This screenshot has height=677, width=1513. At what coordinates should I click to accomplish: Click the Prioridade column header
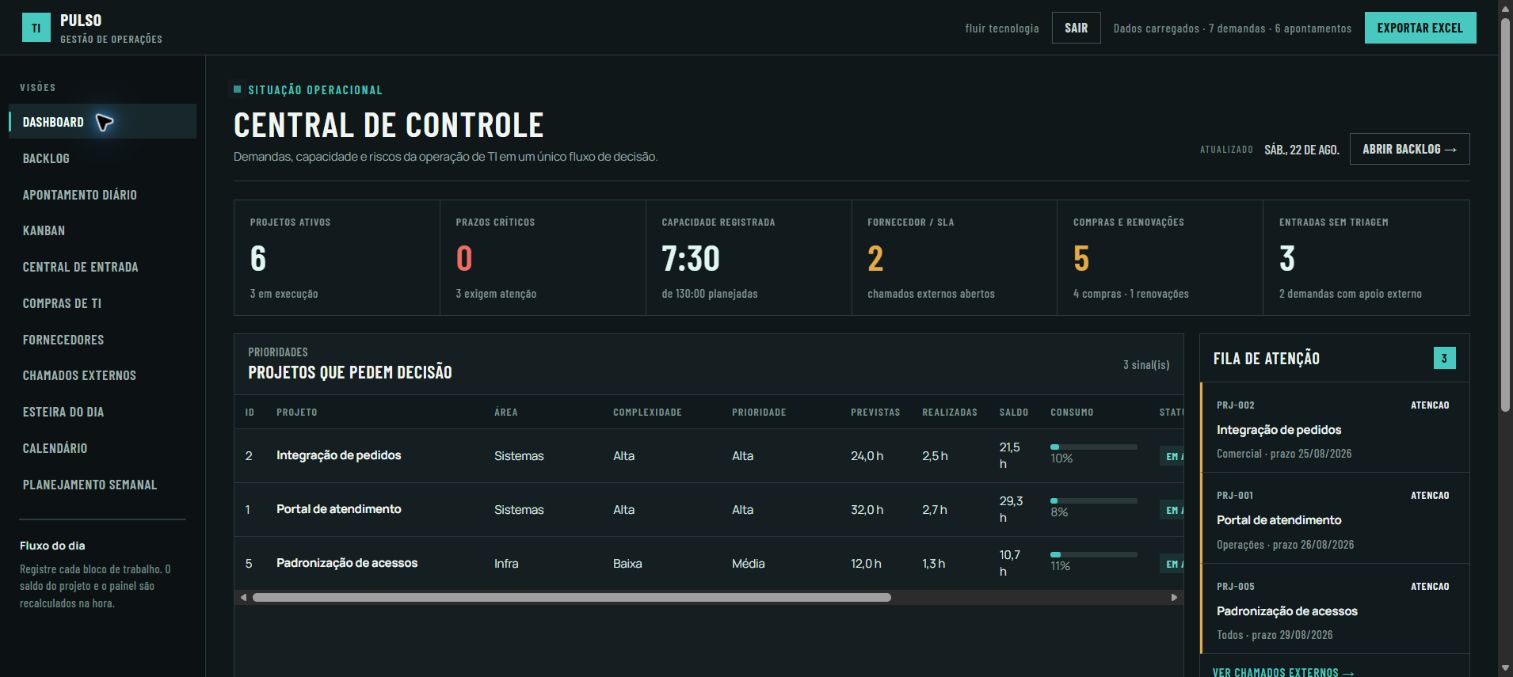coord(759,412)
